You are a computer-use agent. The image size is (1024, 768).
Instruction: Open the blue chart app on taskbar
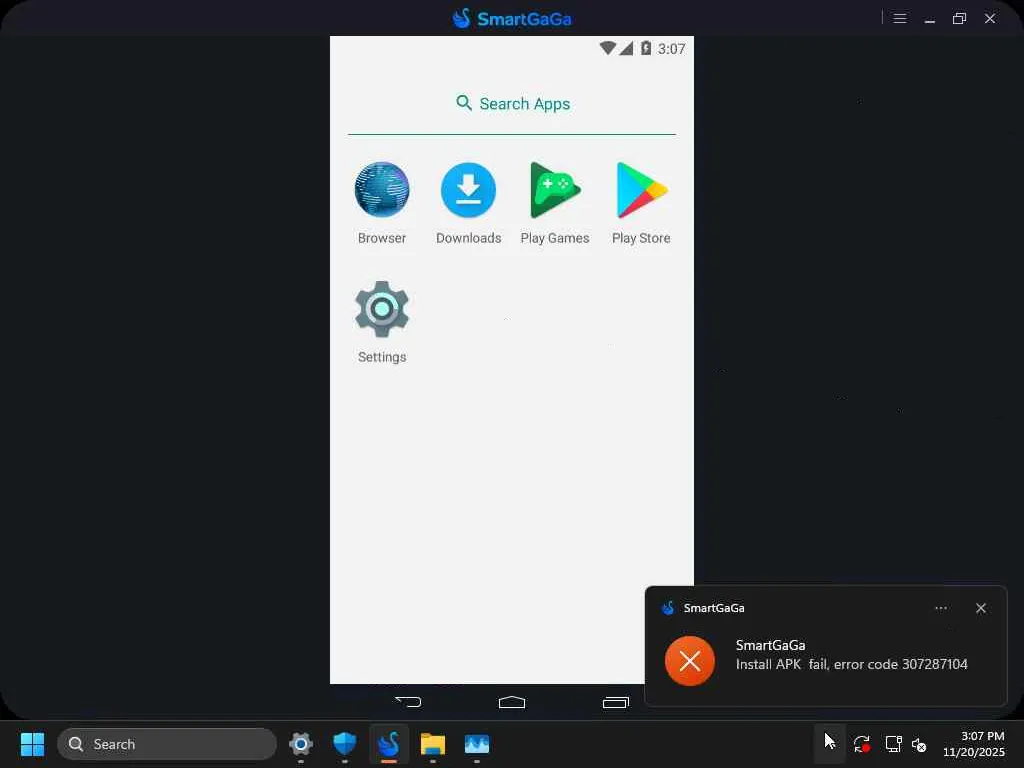coord(477,744)
